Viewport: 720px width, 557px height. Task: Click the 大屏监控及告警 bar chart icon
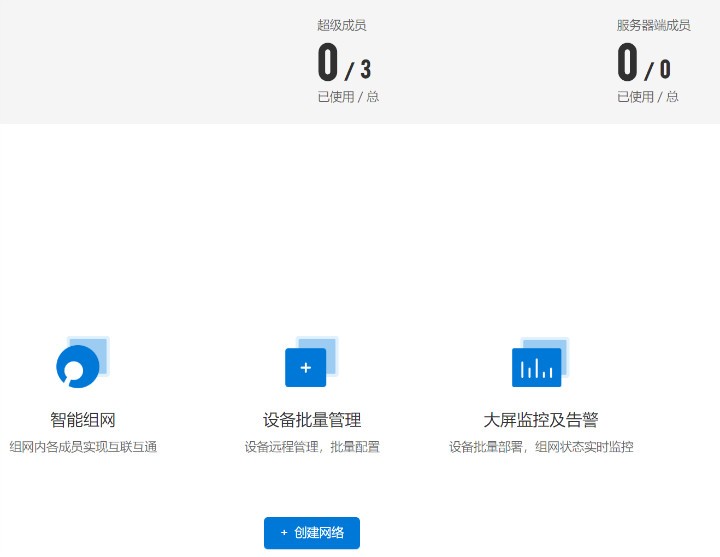coord(540,362)
